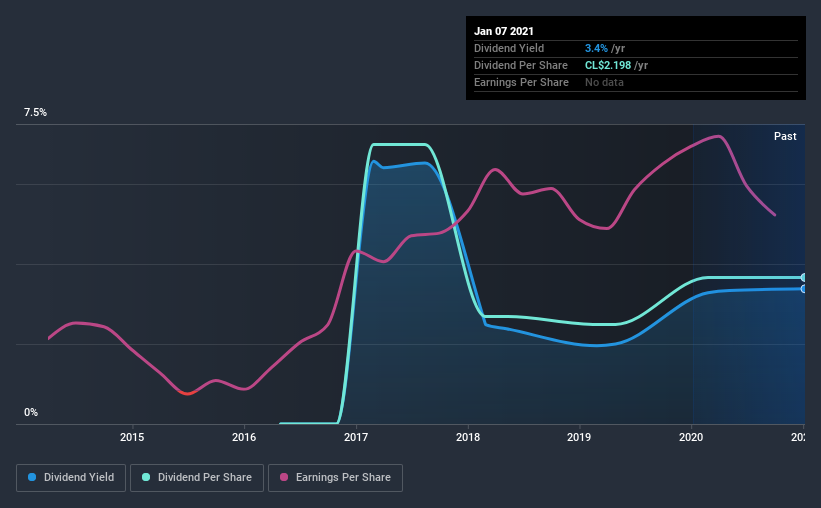Click the teal Dividend Per Share legend dot
The width and height of the screenshot is (821, 508).
tap(146, 477)
